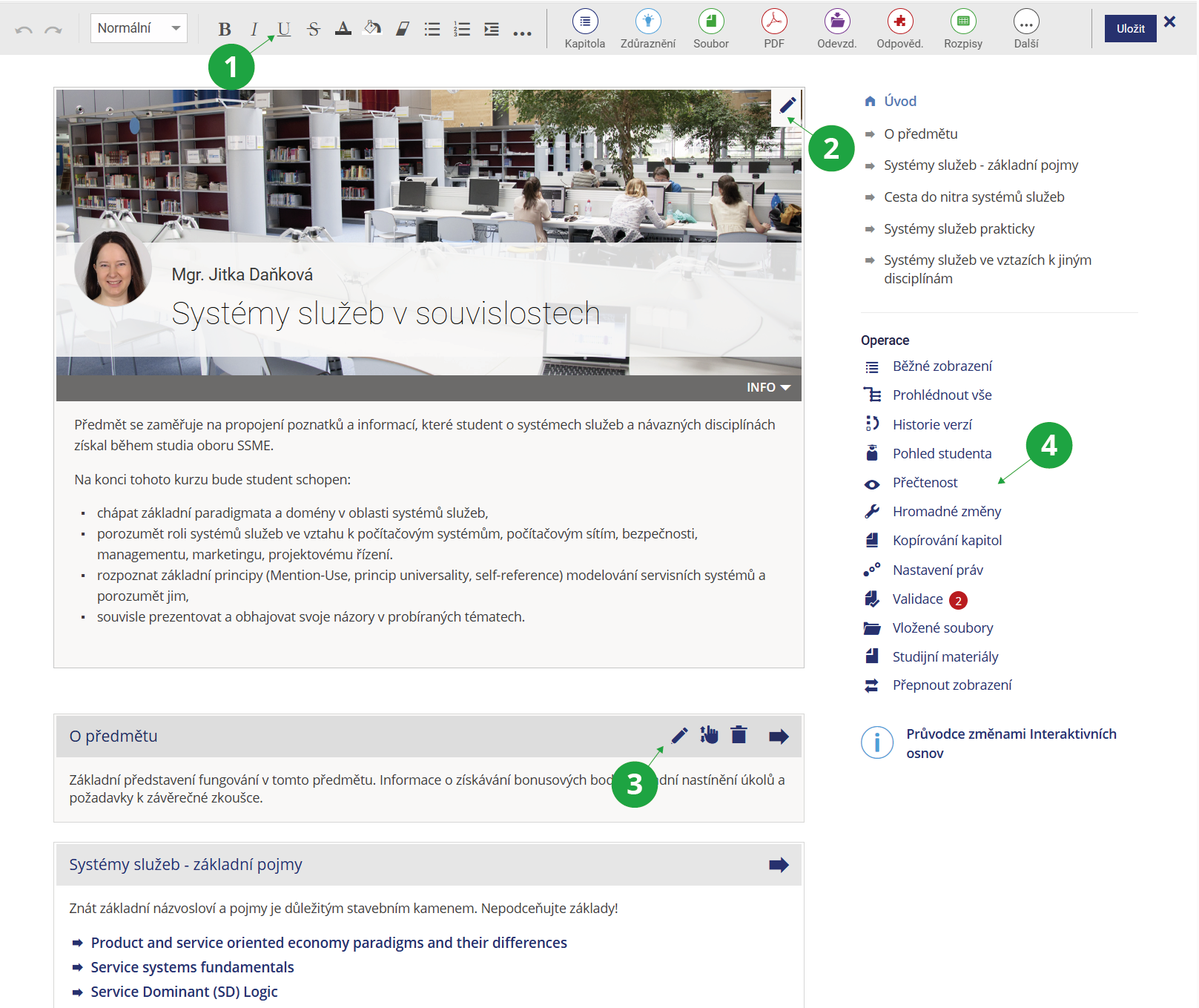The image size is (1199, 1008).
Task: Delete the O předmětu chapter with trash icon
Action: tap(739, 735)
